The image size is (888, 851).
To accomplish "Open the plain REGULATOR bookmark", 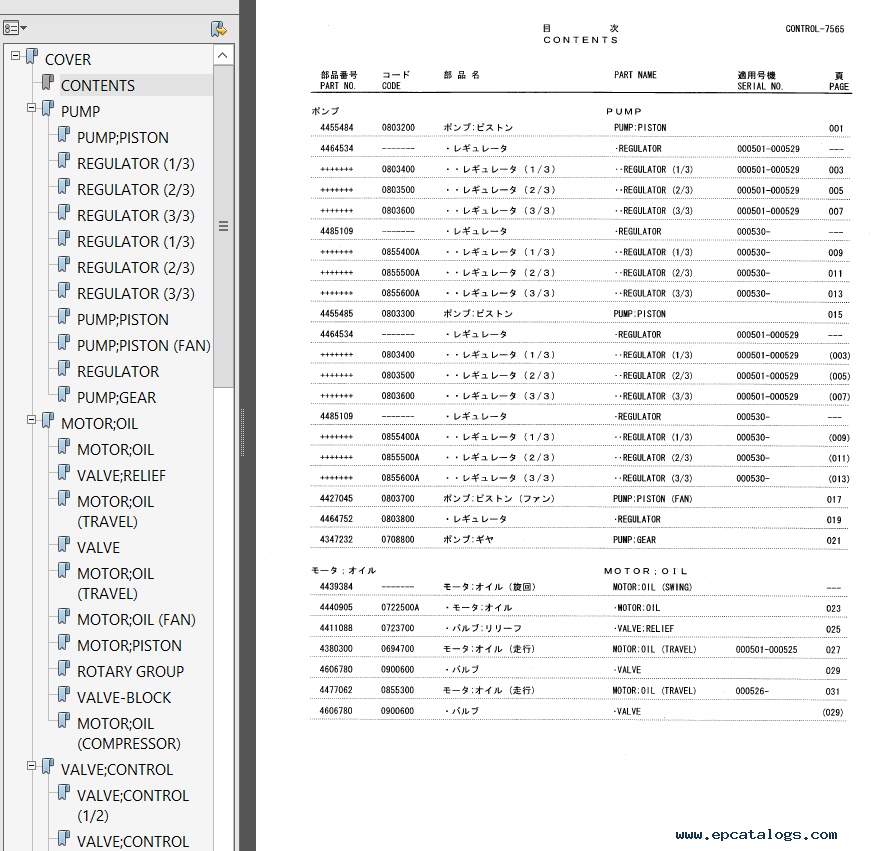I will point(118,371).
